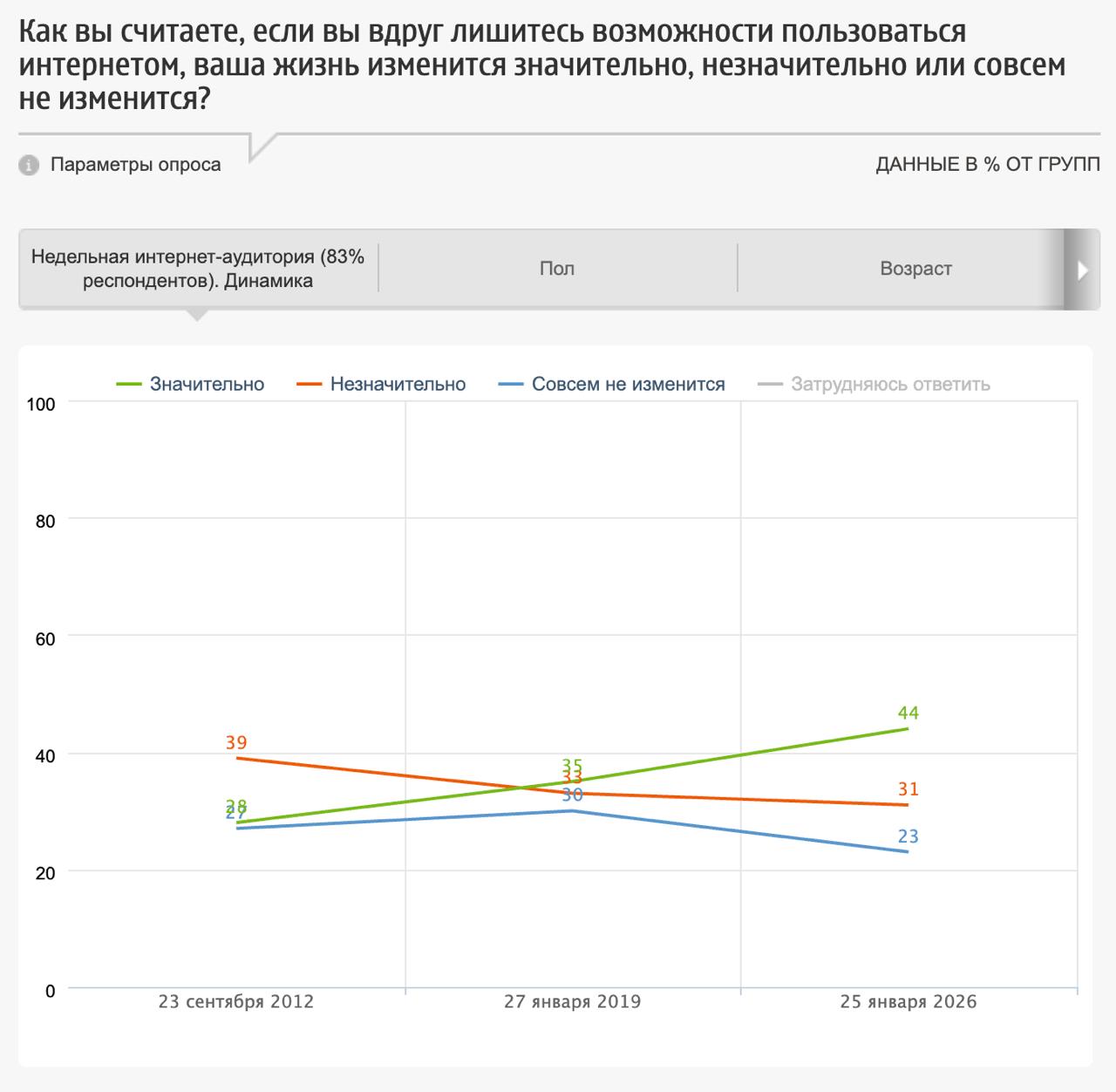
Task: Click the blue 23 data point
Action: (x=908, y=852)
